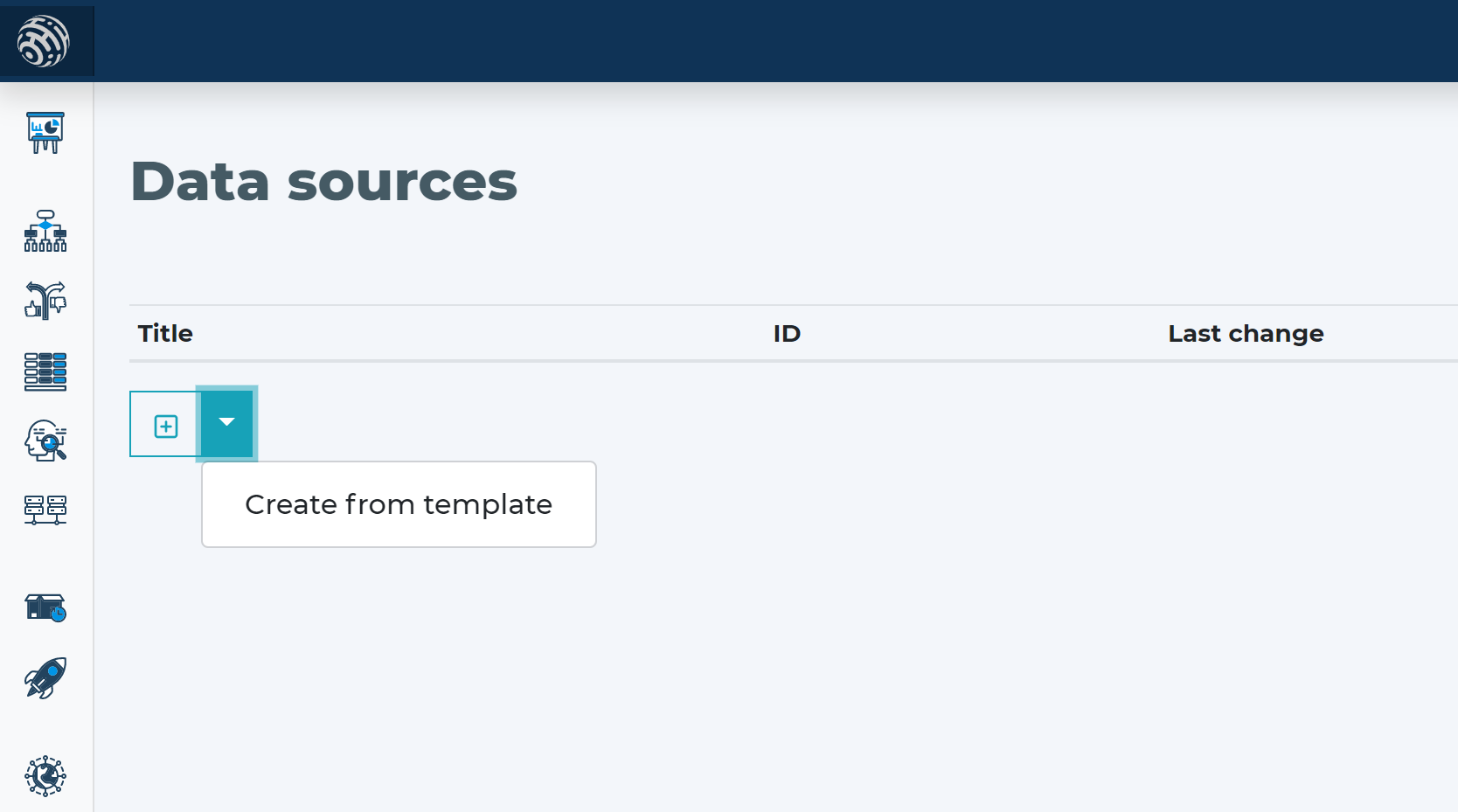Sort by the ID column header

(x=787, y=333)
